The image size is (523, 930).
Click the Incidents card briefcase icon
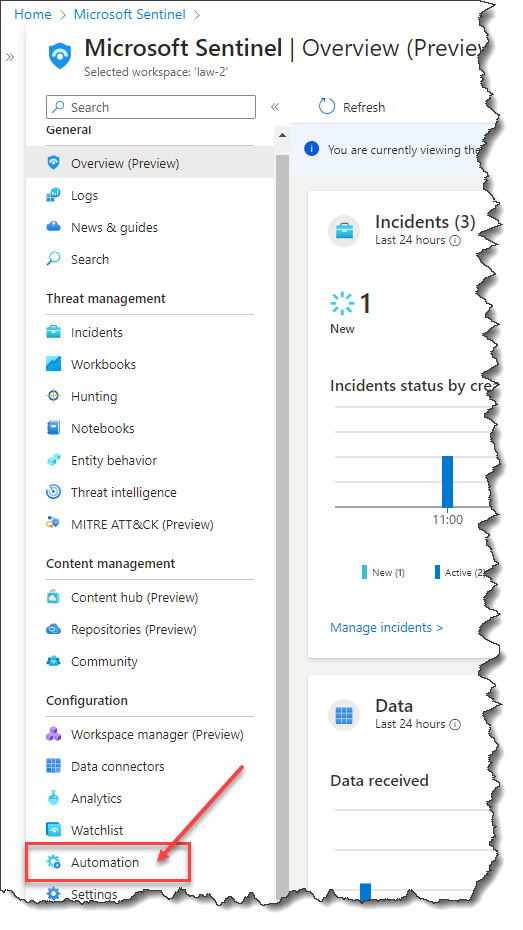point(344,231)
